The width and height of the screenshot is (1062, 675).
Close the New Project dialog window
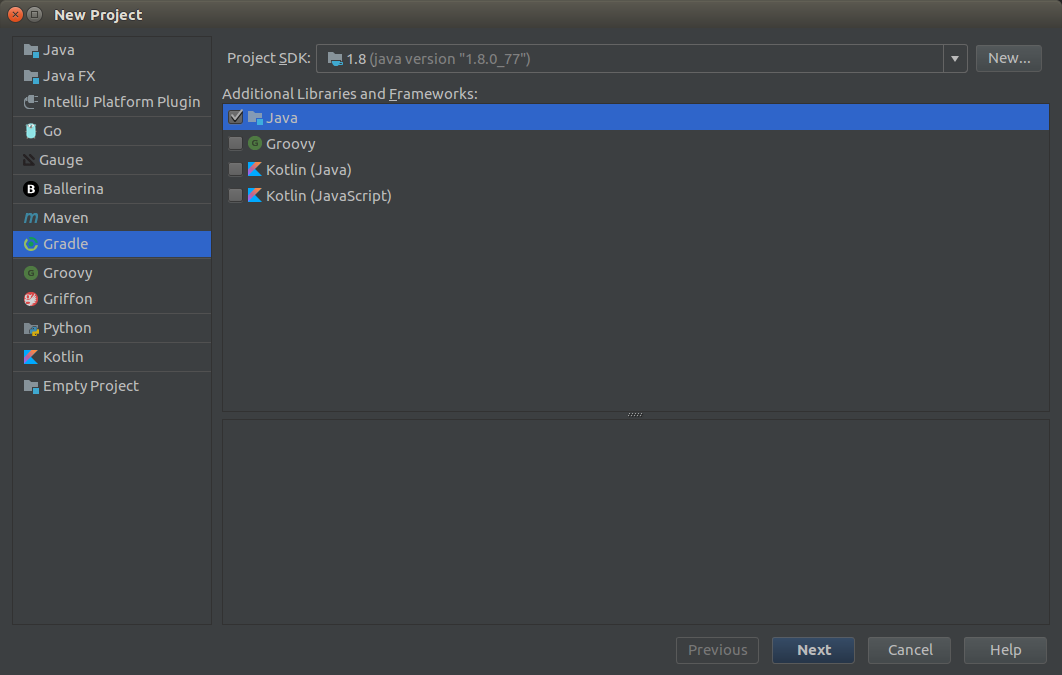[x=16, y=14]
